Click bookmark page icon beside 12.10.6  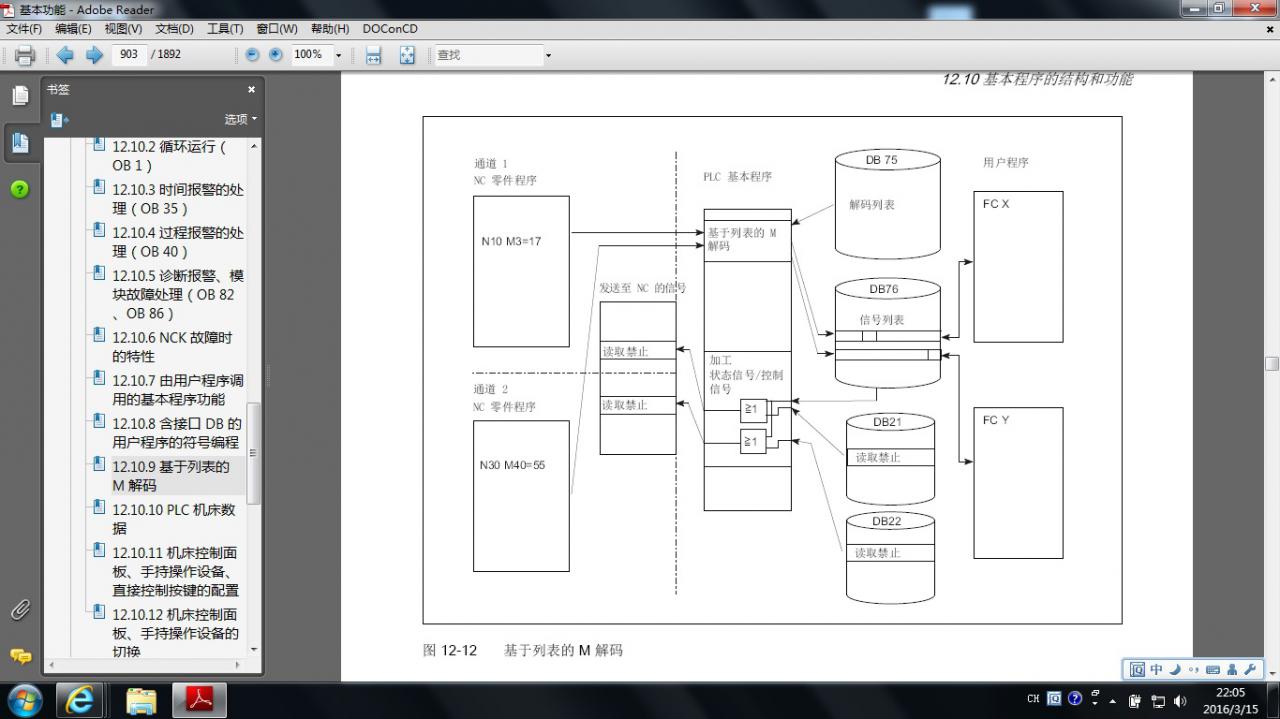[x=98, y=334]
